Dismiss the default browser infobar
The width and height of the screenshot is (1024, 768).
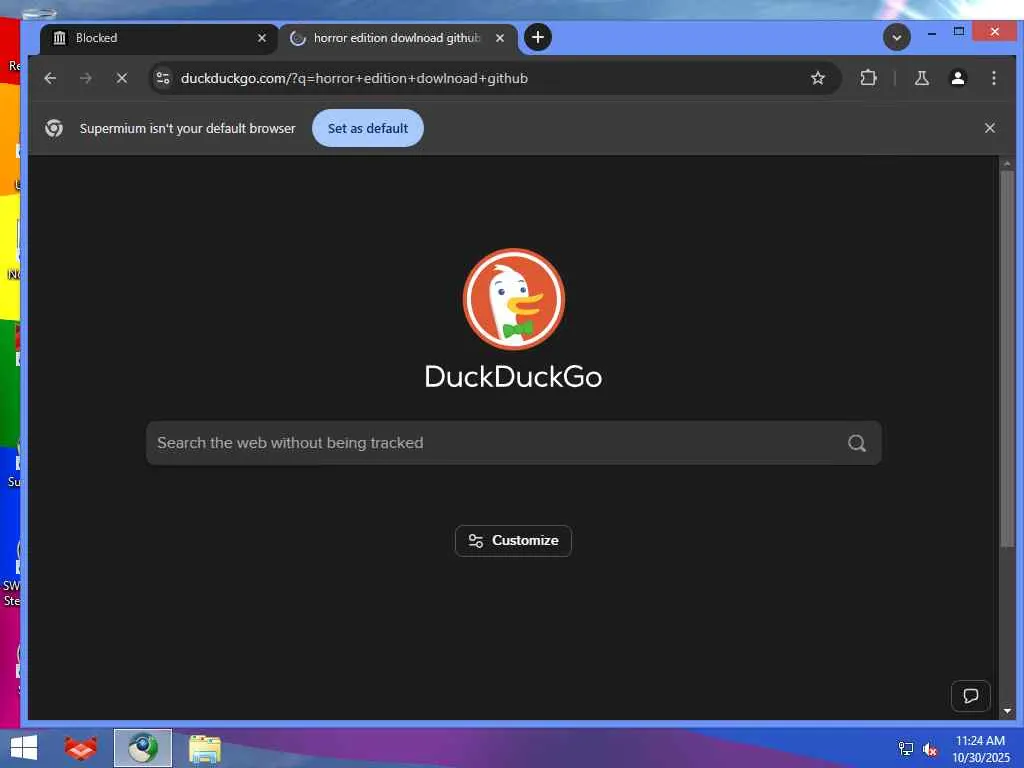click(989, 128)
